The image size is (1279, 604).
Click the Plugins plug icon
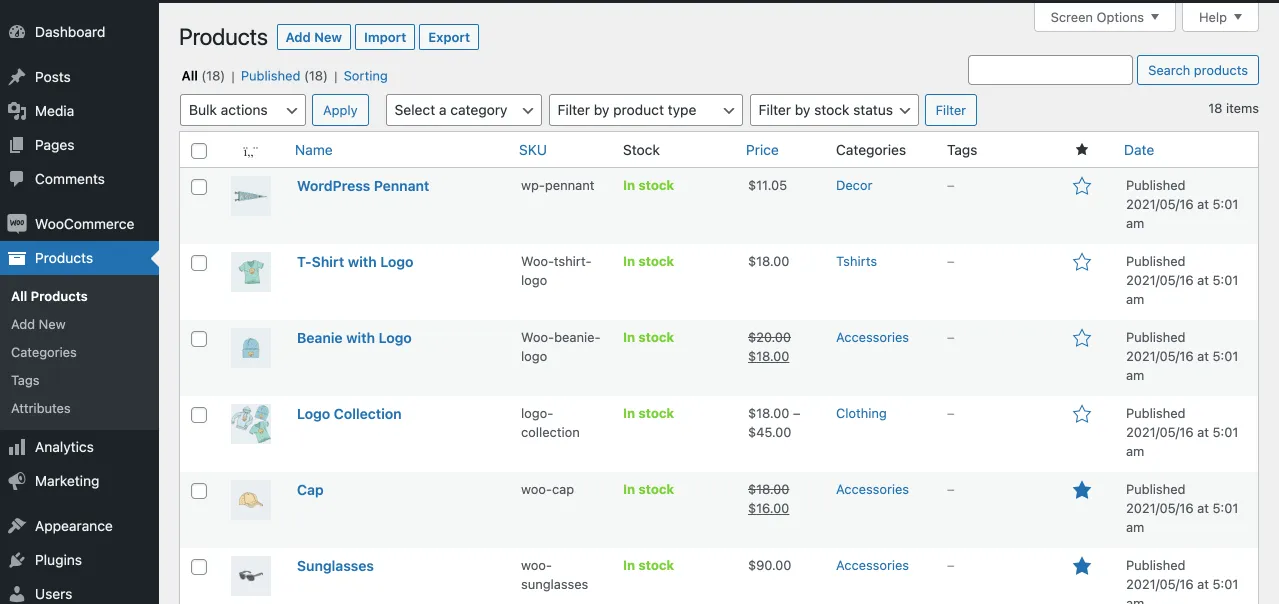pos(16,560)
